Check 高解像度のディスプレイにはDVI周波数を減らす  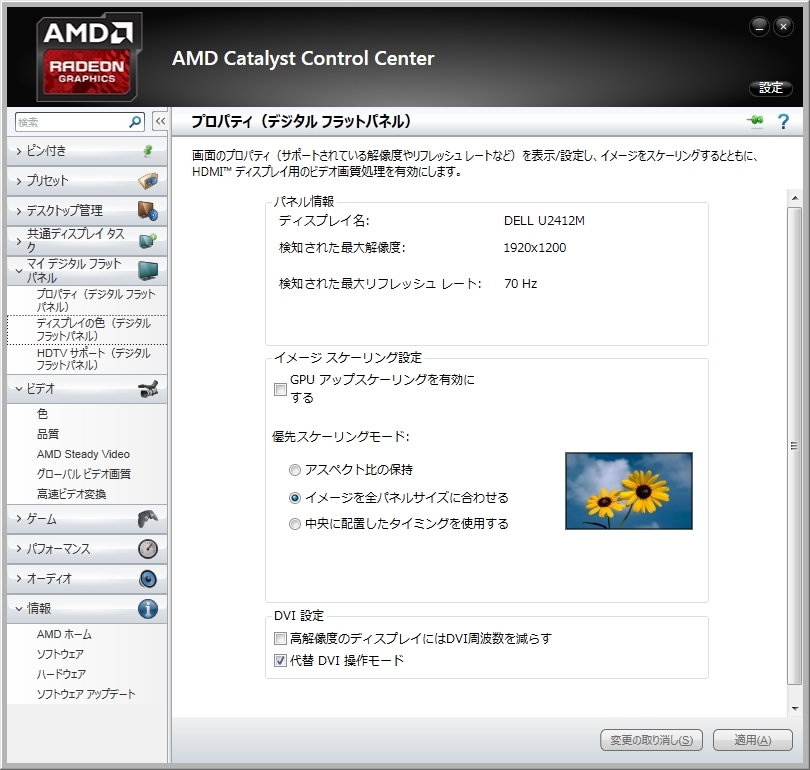tap(281, 639)
